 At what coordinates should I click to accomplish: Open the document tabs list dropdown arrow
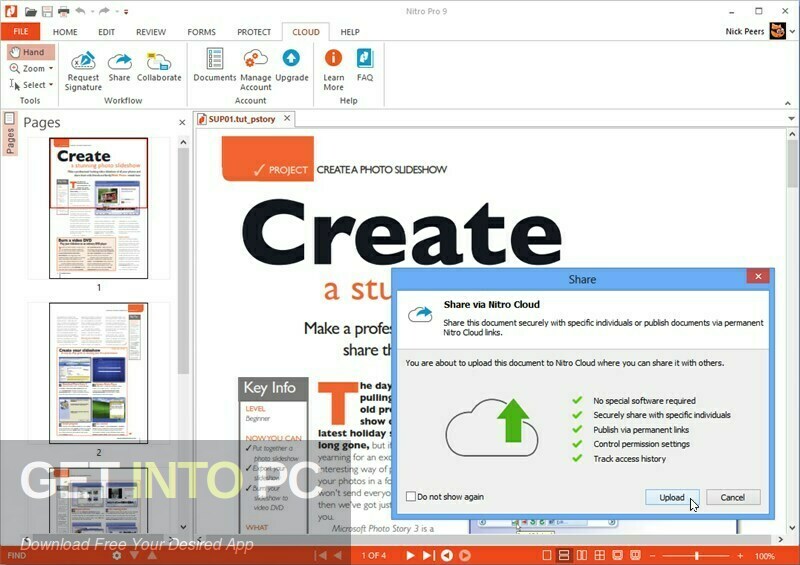click(791, 118)
